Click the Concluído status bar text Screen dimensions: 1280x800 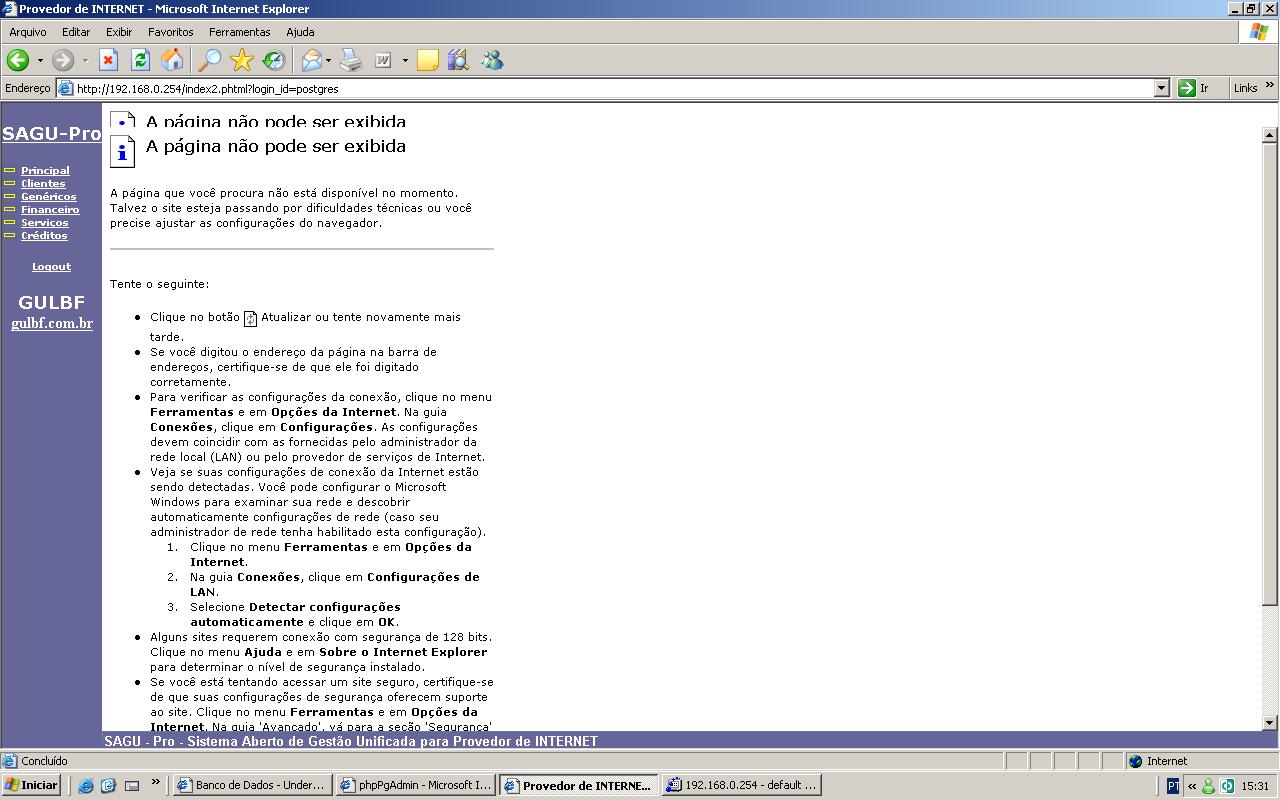click(44, 761)
